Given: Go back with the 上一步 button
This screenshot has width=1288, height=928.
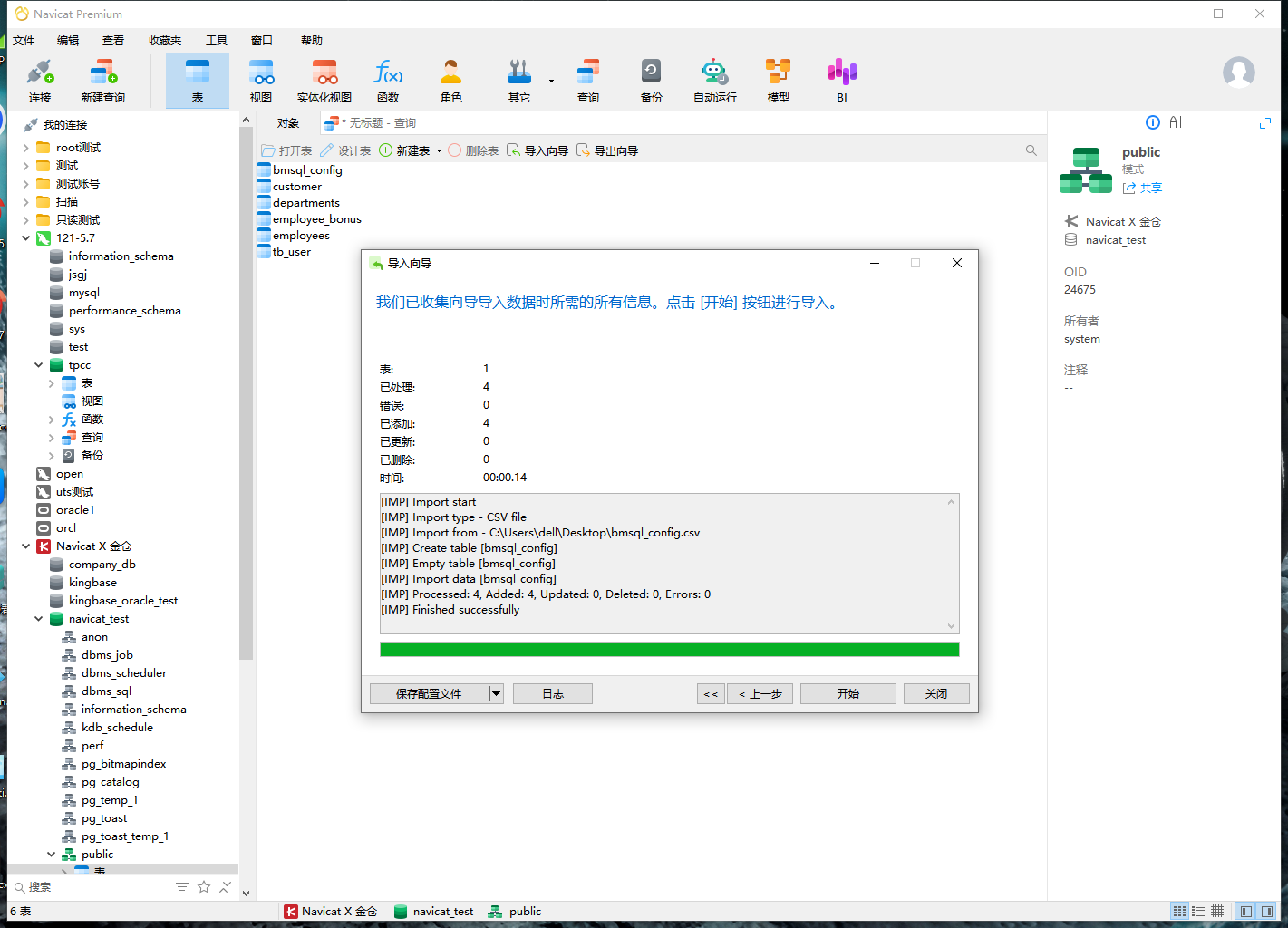Looking at the screenshot, I should tap(760, 693).
